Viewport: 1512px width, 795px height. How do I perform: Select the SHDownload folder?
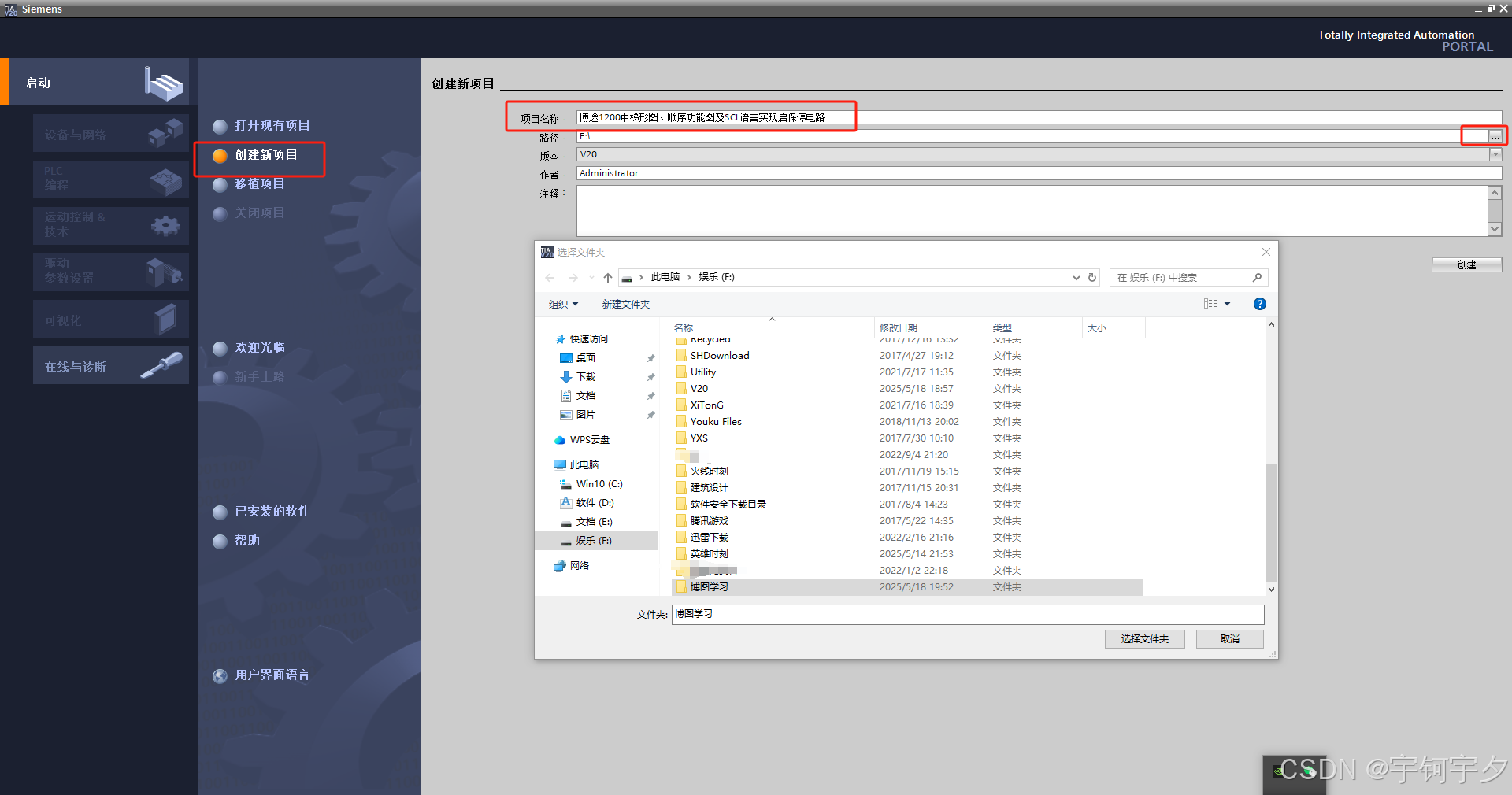click(720, 356)
